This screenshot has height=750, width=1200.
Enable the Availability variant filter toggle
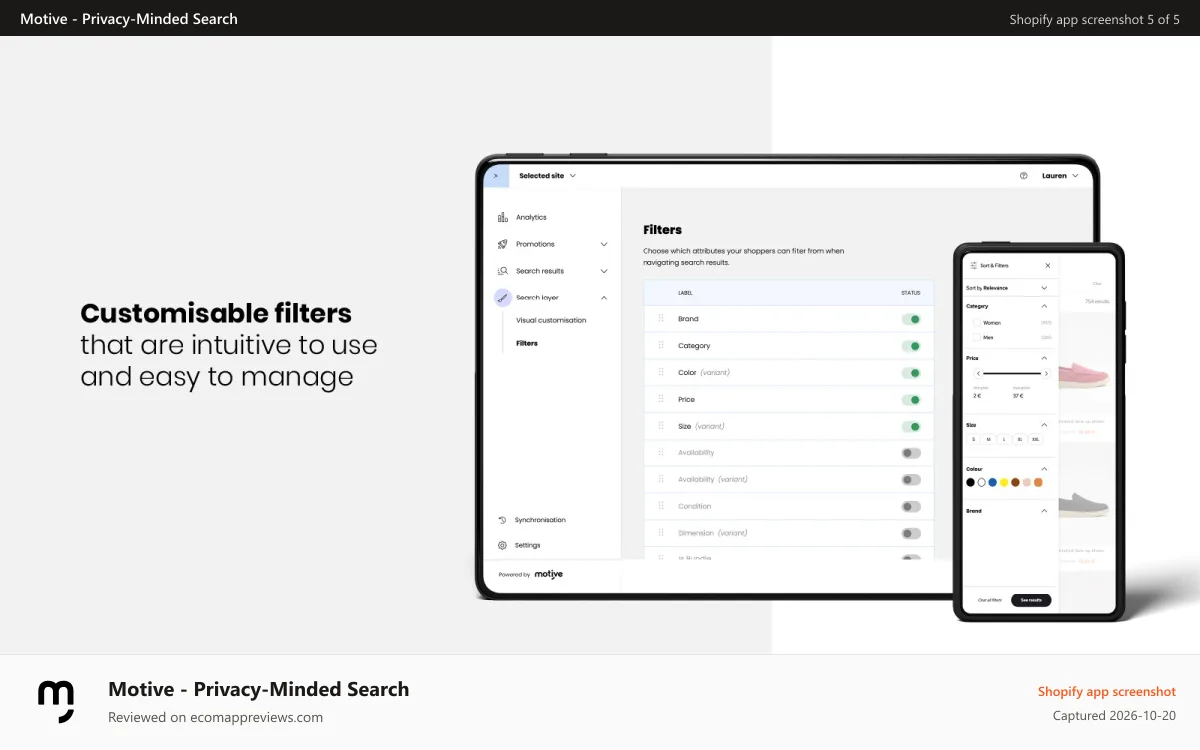coord(911,480)
